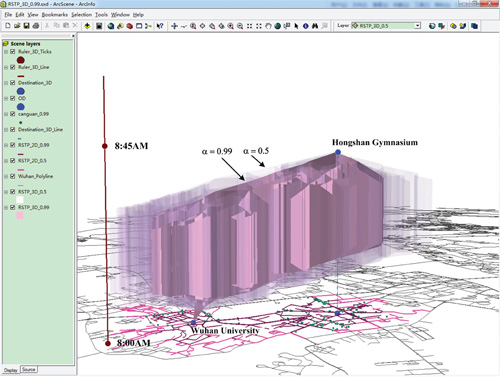500x377 pixels.
Task: Select the Pan hand tool
Action: point(268,26)
